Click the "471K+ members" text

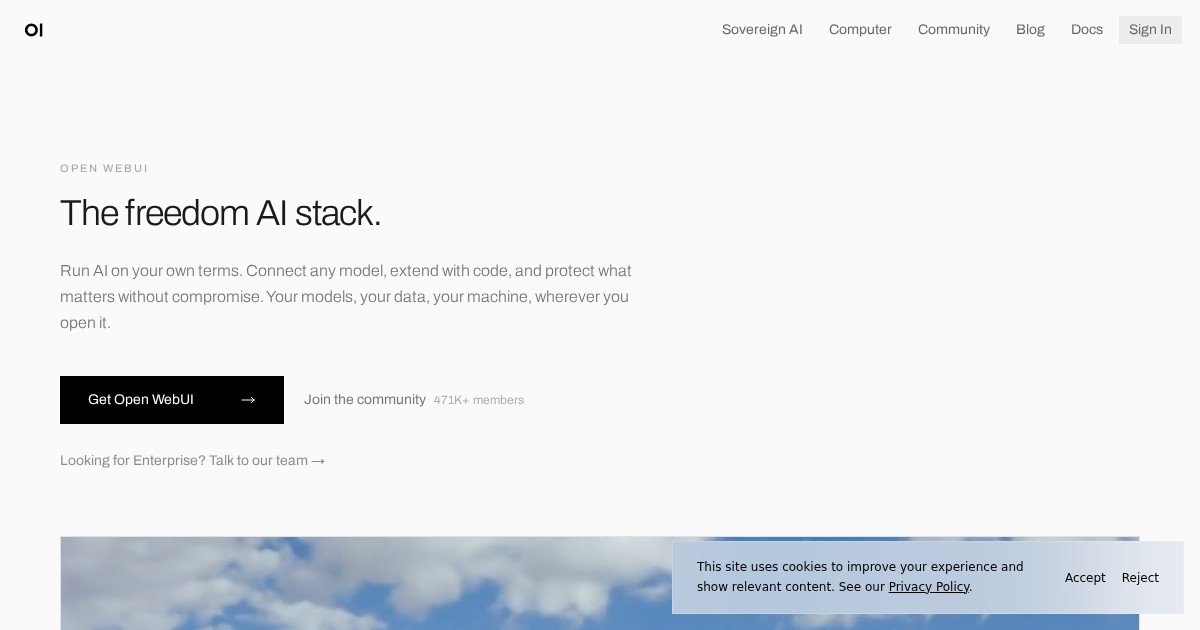[479, 400]
